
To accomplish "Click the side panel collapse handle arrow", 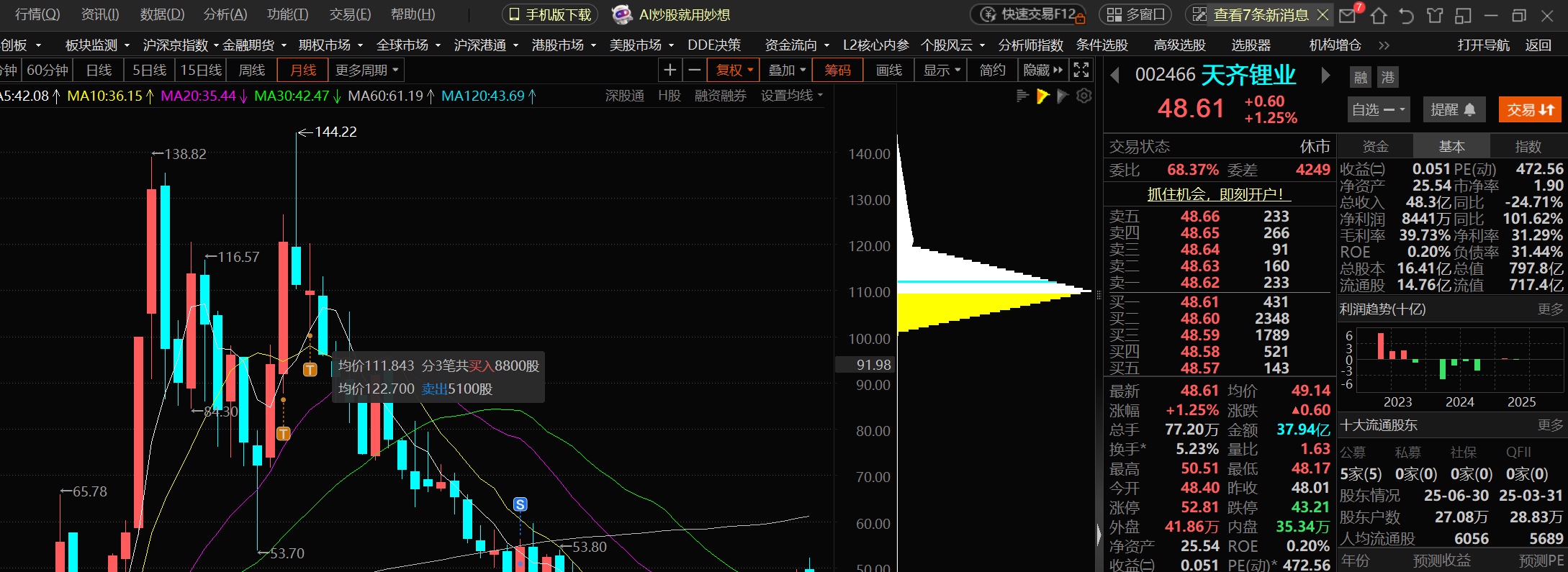I will pyautogui.click(x=1099, y=535).
